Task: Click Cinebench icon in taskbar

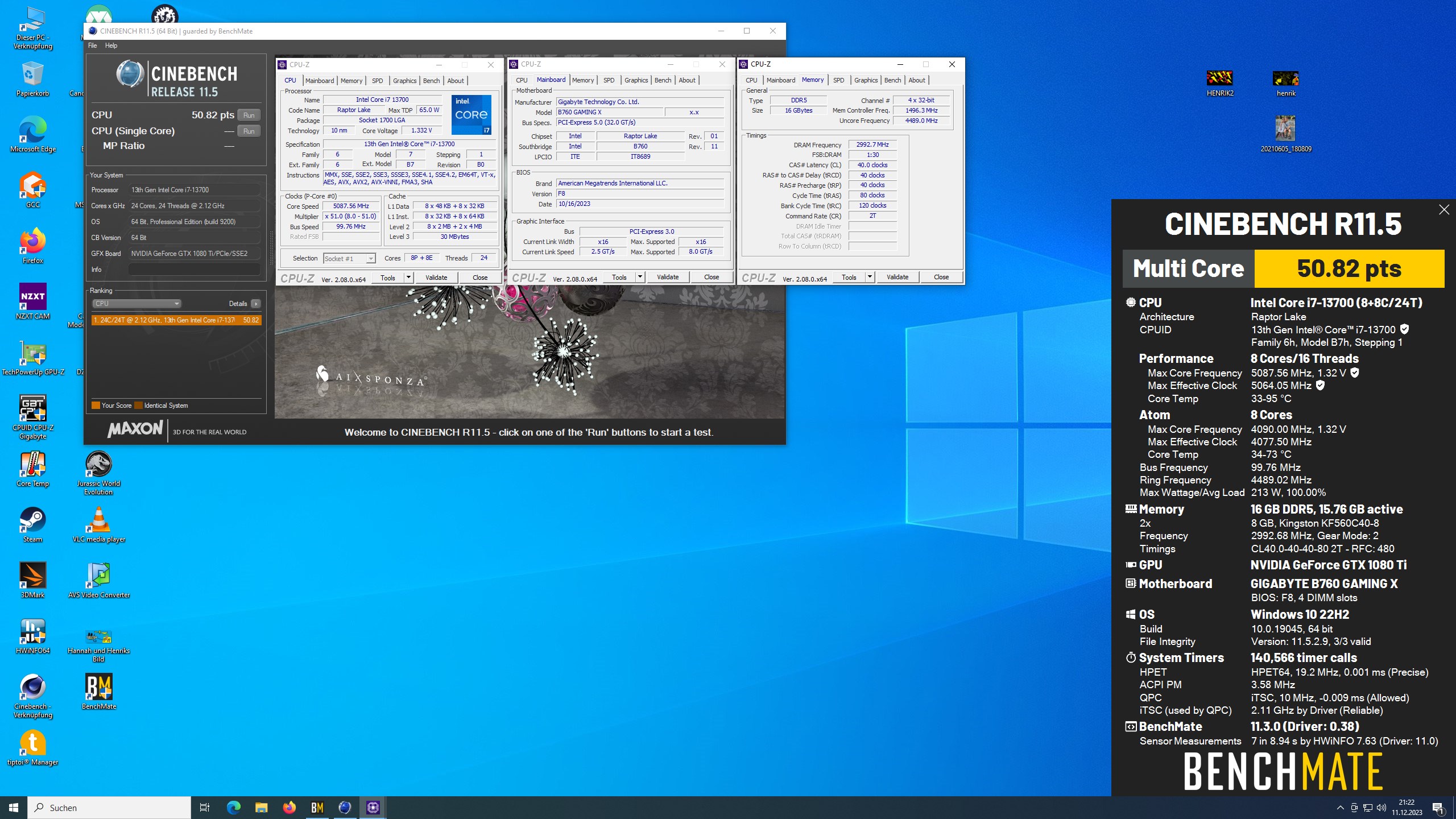Action: [345, 807]
